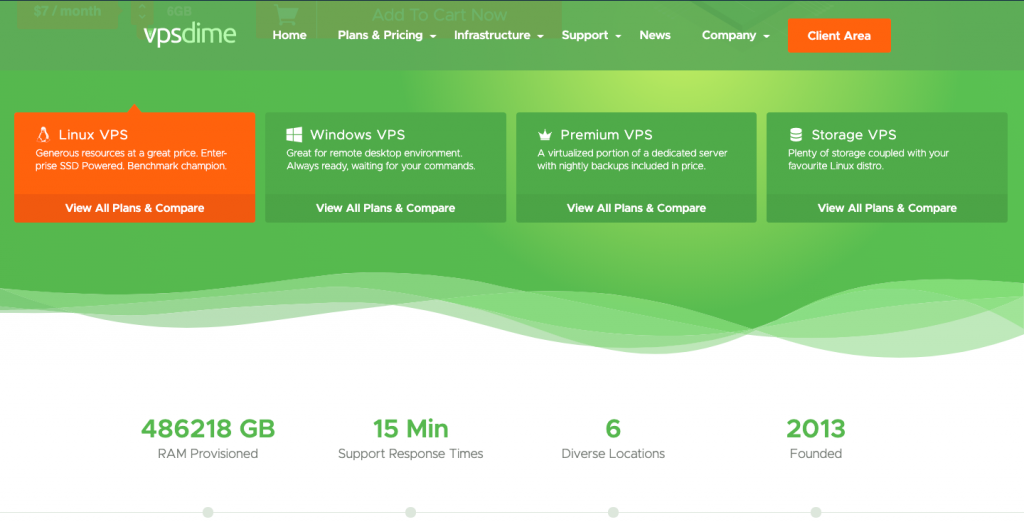Click timeline dot below Diverse Locations

tap(613, 512)
